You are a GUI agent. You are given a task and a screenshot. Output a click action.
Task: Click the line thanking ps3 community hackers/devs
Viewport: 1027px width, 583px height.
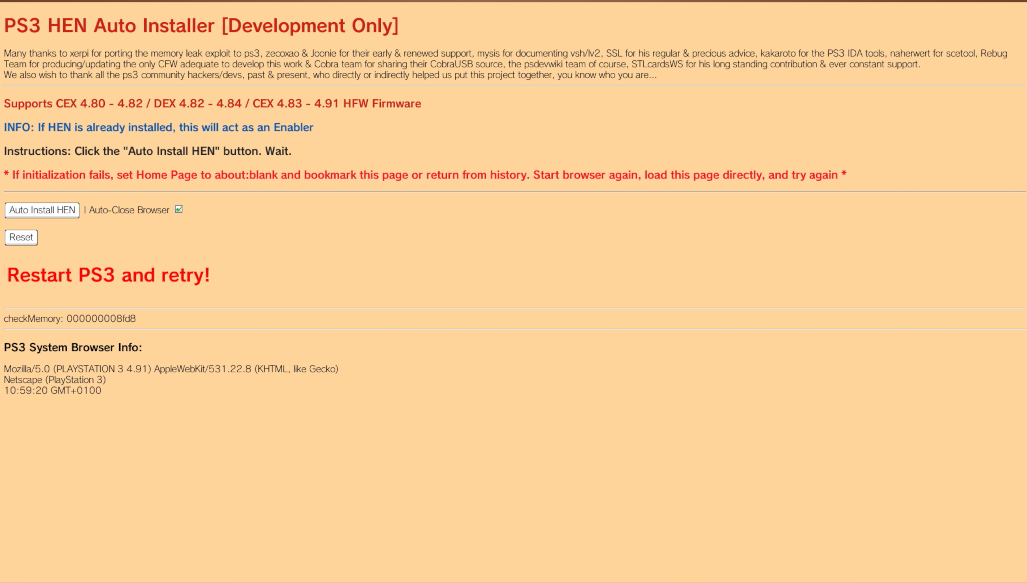pyautogui.click(x=330, y=75)
